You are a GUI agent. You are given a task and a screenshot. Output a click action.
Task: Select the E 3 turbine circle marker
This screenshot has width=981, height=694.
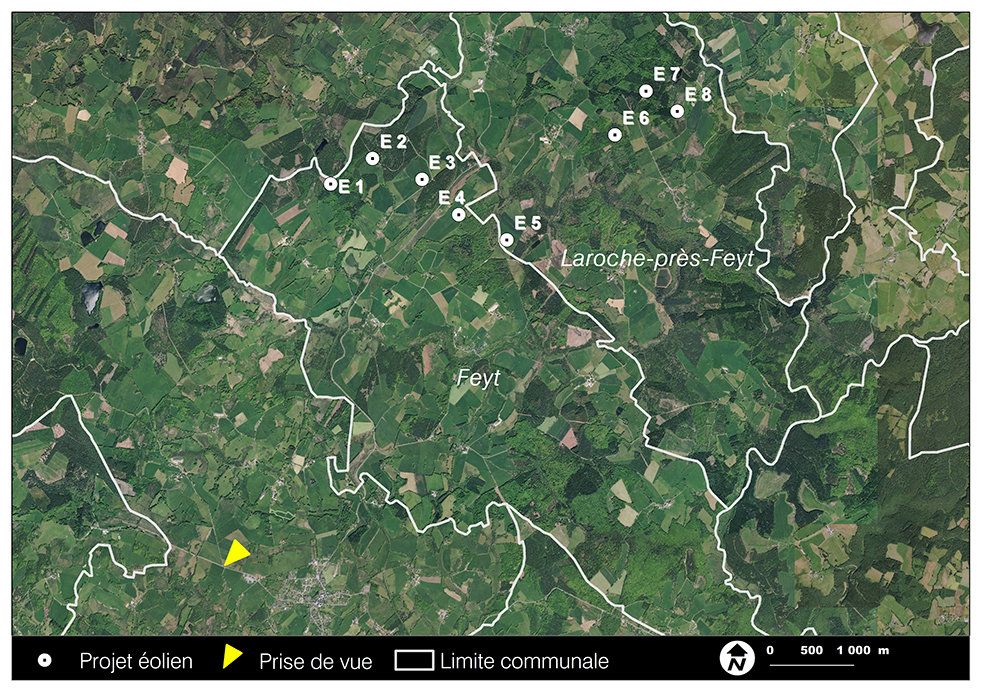[x=422, y=180]
